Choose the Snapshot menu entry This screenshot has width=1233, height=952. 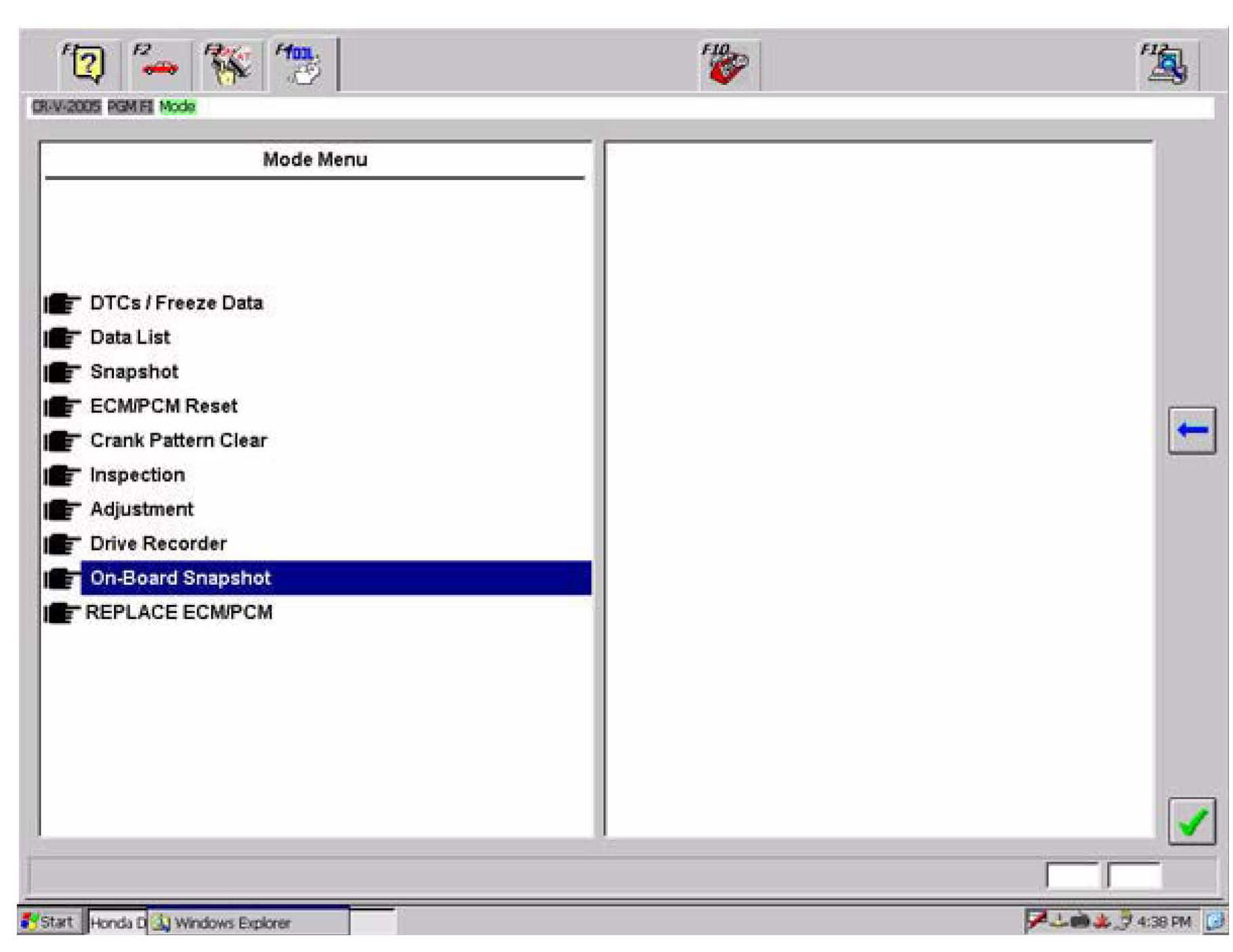point(134,372)
